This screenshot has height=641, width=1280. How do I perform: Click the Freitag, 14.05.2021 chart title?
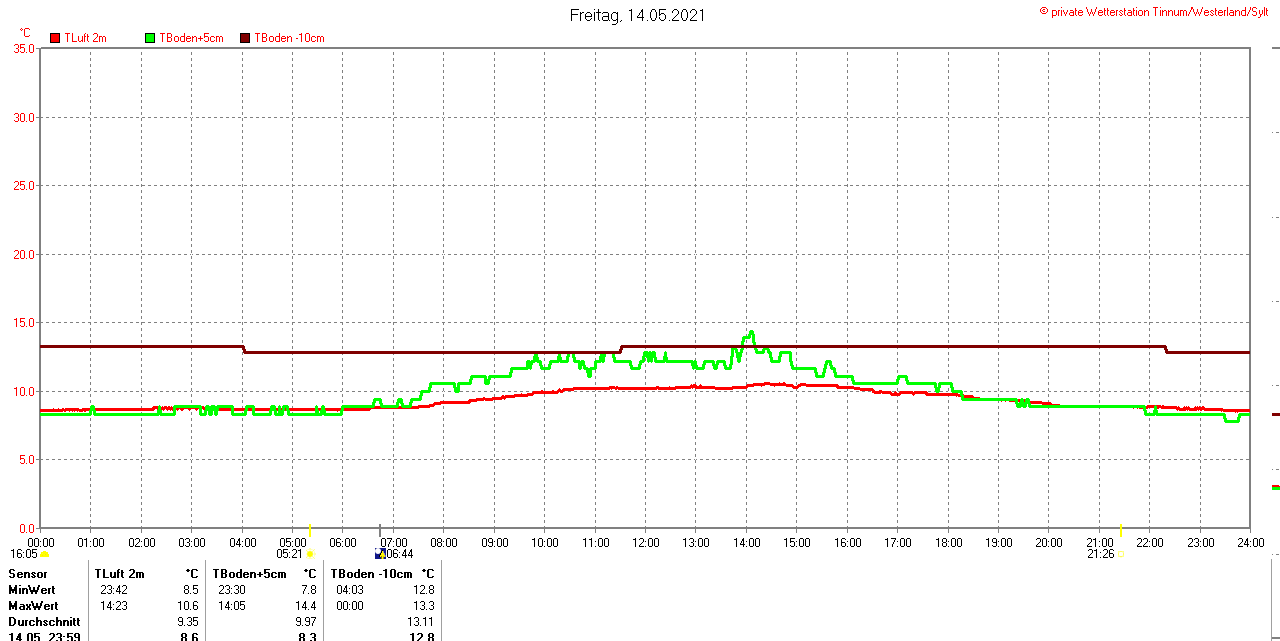[637, 15]
